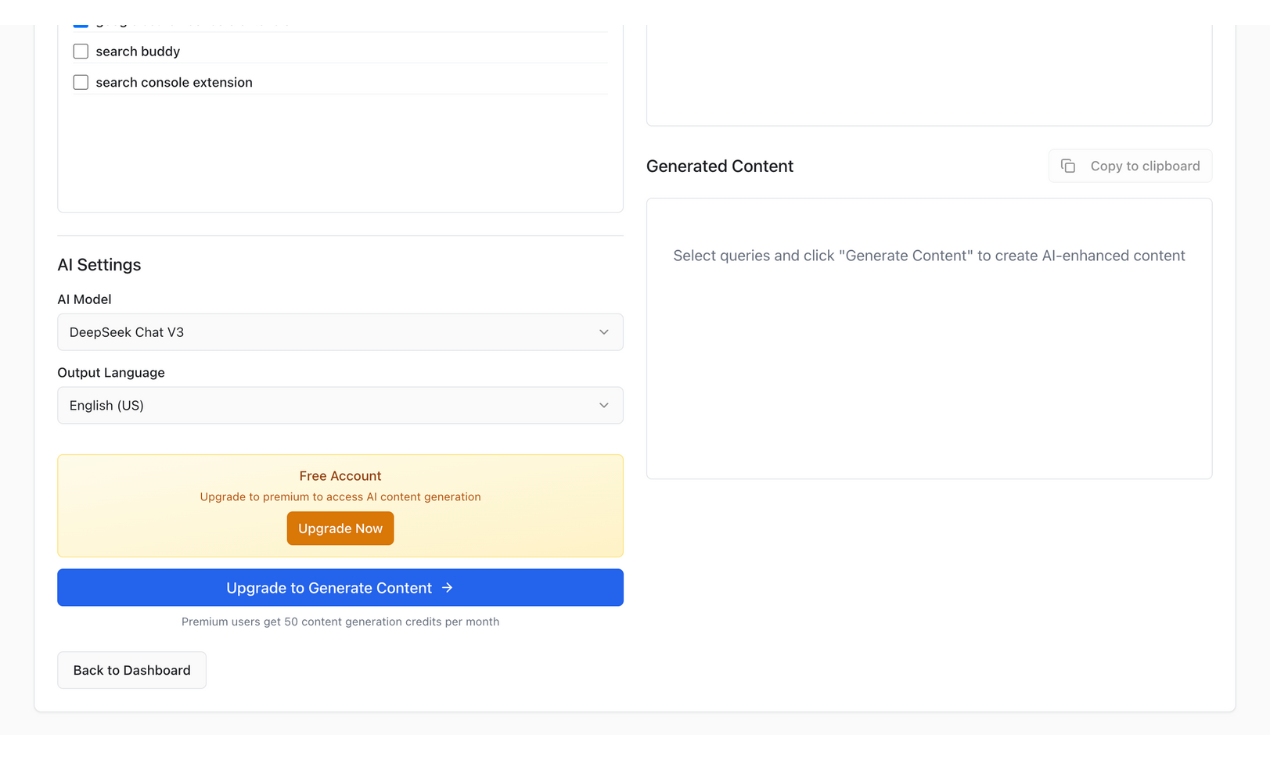Select the search buddy query label
This screenshot has width=1270, height=760.
pyautogui.click(x=138, y=51)
